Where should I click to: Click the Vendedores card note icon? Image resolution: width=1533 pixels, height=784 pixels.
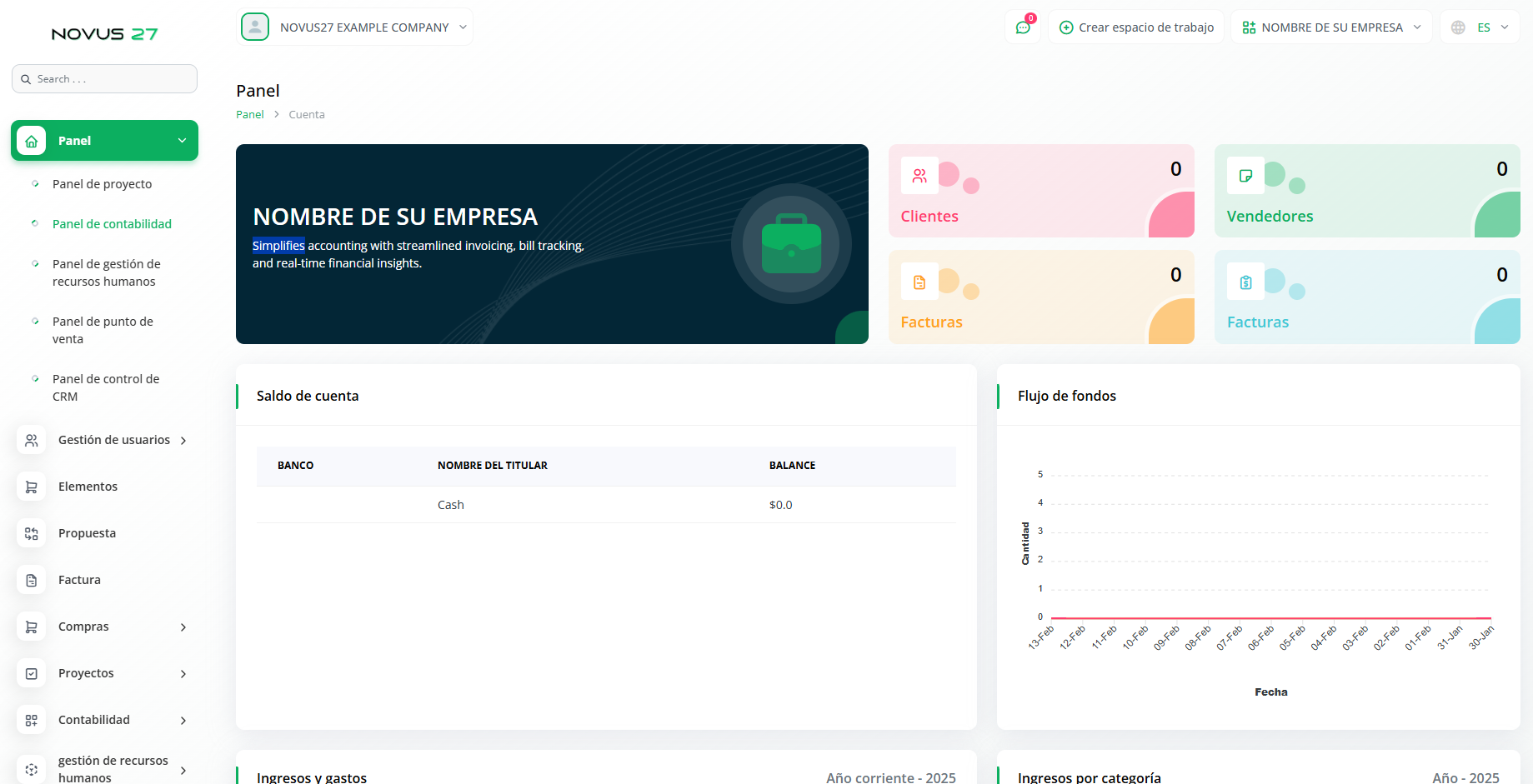click(1245, 176)
